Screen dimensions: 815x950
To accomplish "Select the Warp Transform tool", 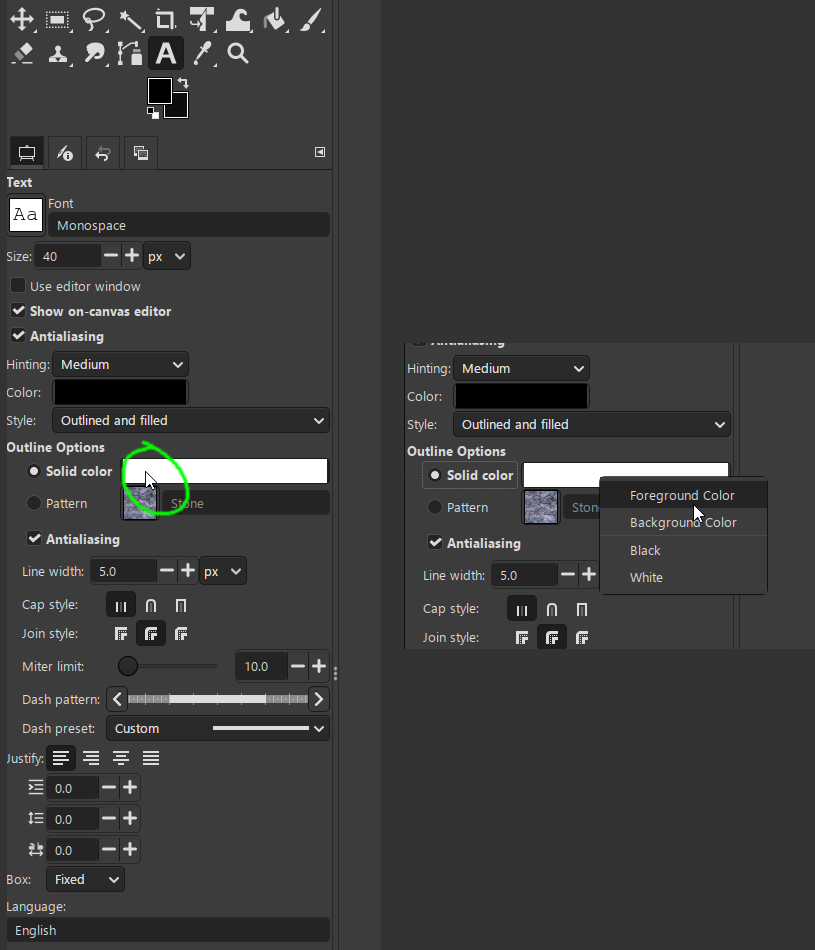I will (238, 19).
